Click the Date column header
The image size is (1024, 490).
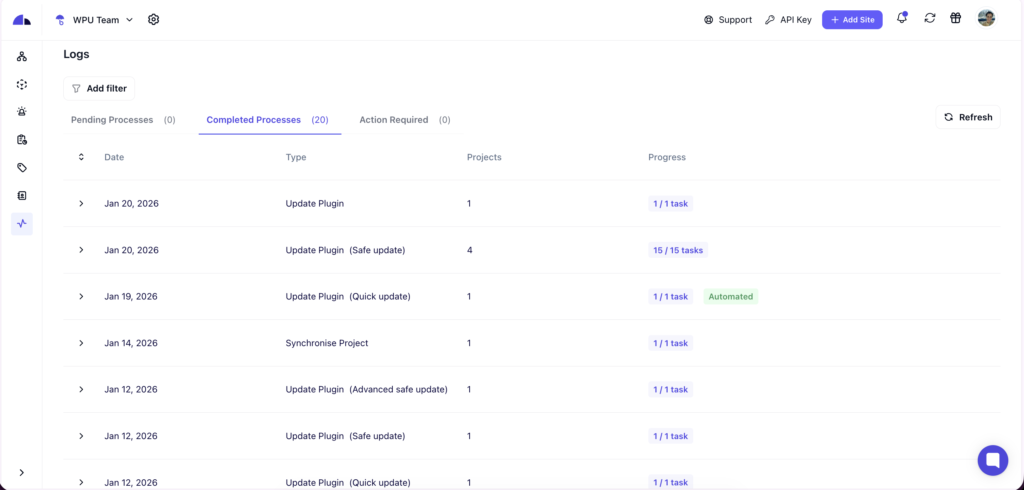point(114,157)
